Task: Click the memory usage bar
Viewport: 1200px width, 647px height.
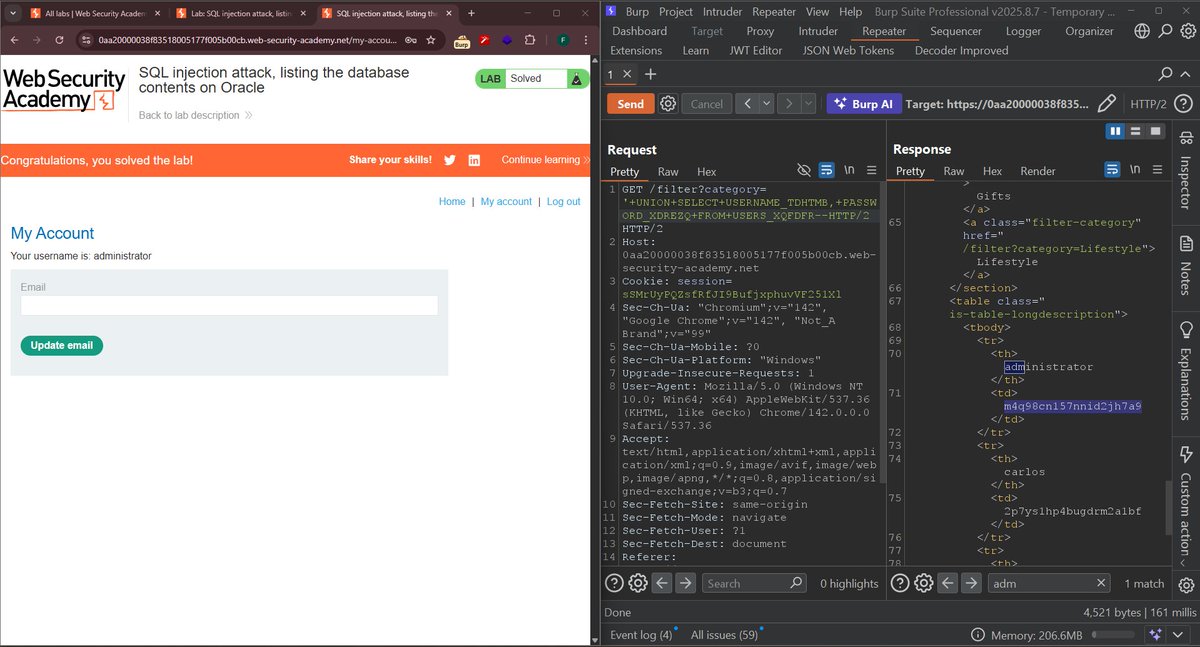Action: point(1114,635)
